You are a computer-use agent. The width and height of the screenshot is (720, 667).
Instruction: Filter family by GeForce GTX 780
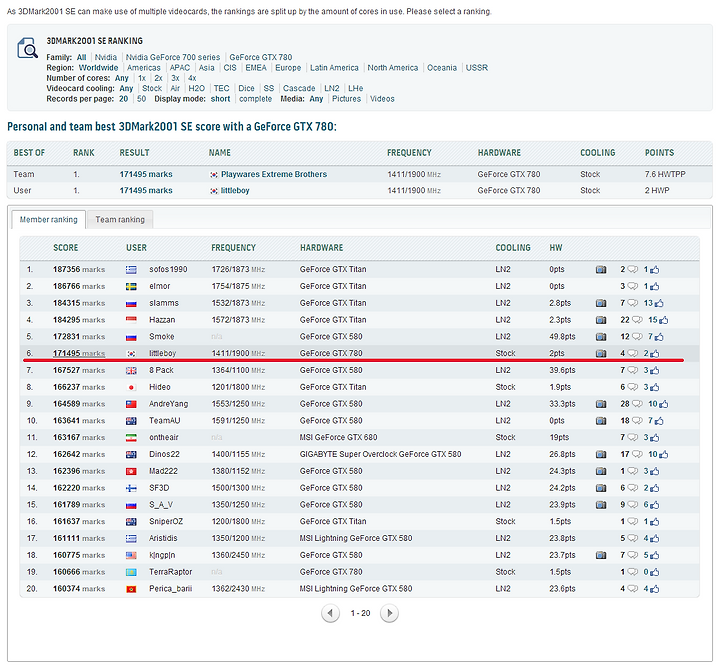(x=260, y=57)
